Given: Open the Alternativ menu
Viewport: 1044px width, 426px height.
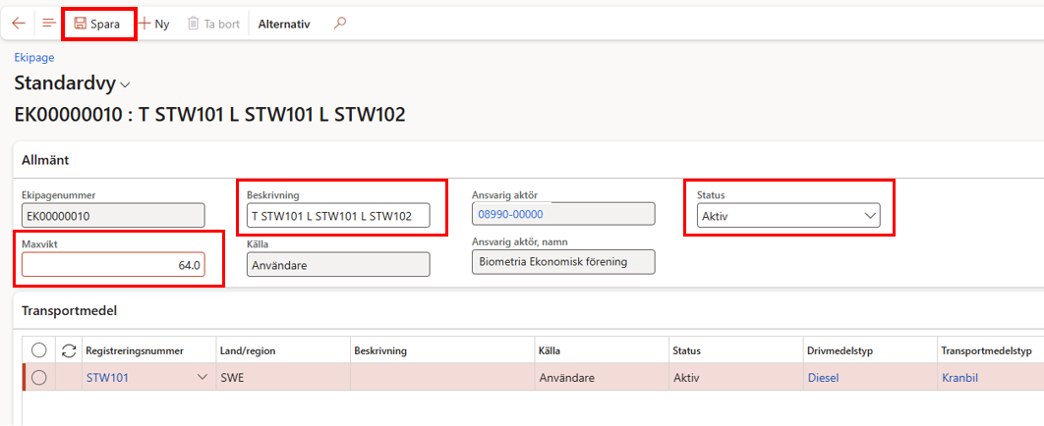Looking at the screenshot, I should click(284, 24).
